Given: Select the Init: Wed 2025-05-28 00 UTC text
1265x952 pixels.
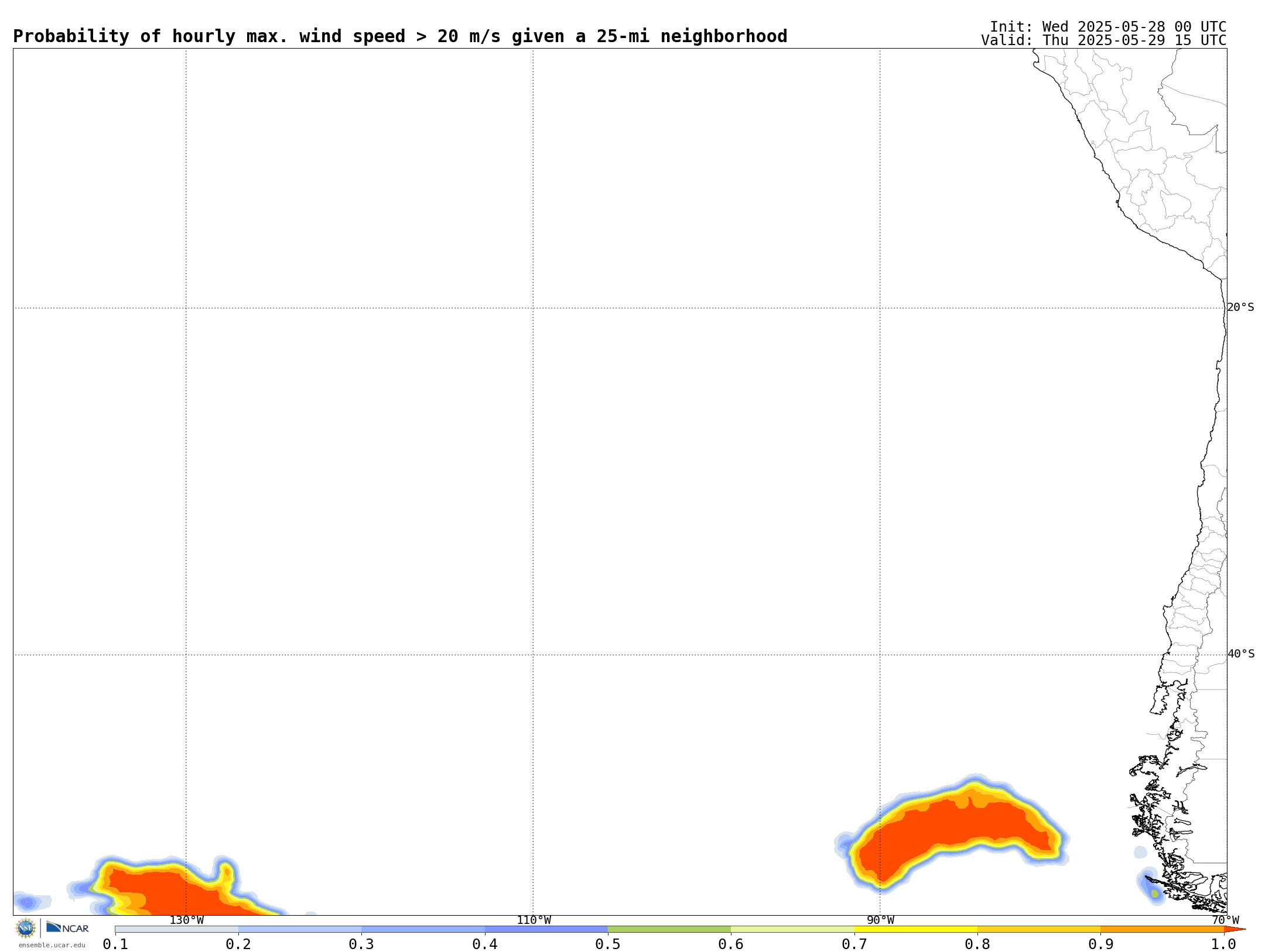Looking at the screenshot, I should point(1107,27).
